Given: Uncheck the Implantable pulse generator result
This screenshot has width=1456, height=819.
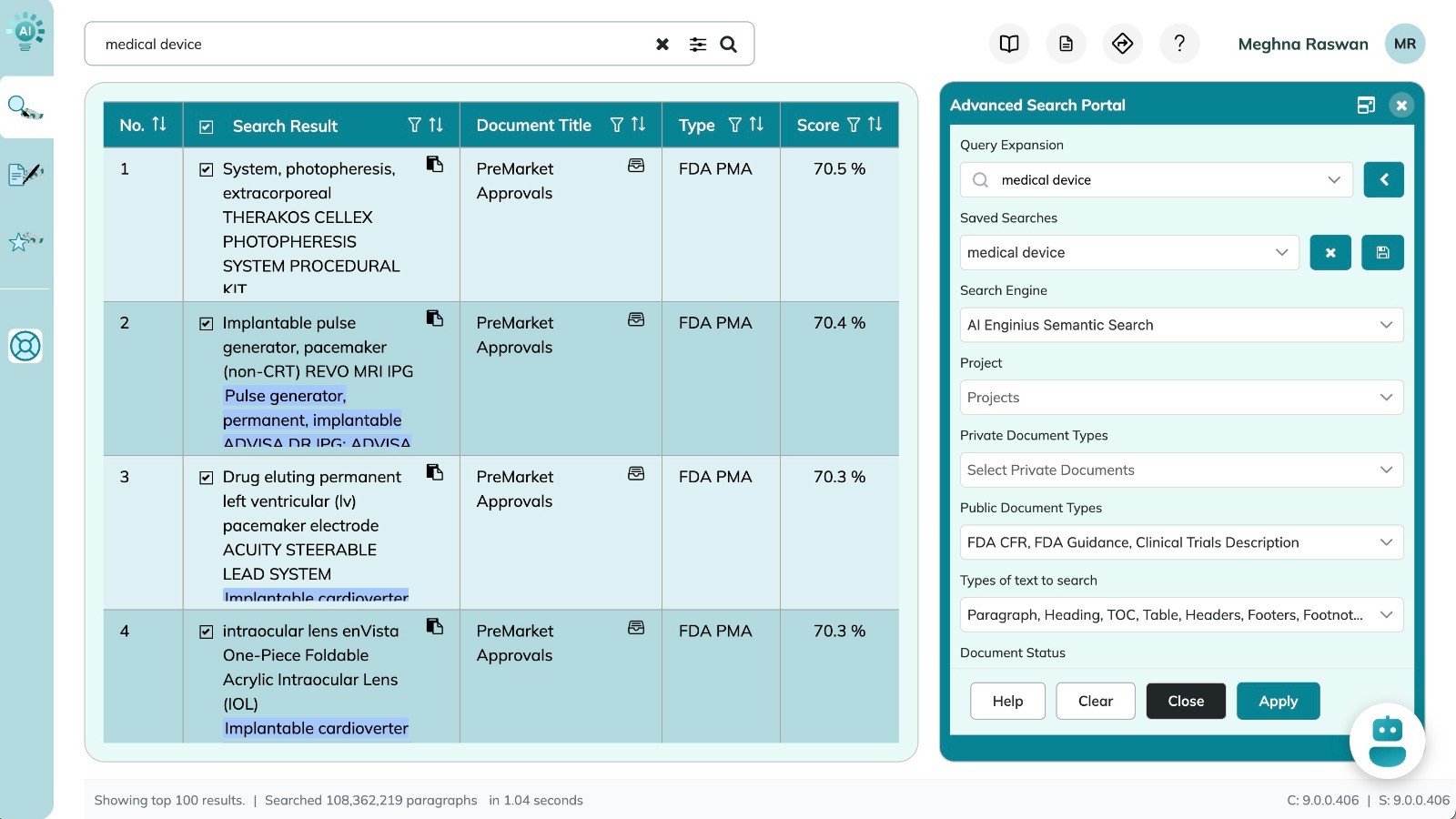Looking at the screenshot, I should point(207,324).
